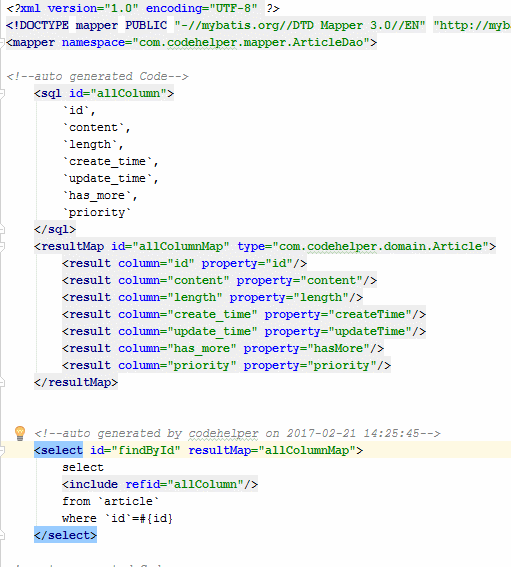Viewport: 511px width, 567px height.
Task: Collapse the mapper tag fold marker
Action: pos(2,43)
